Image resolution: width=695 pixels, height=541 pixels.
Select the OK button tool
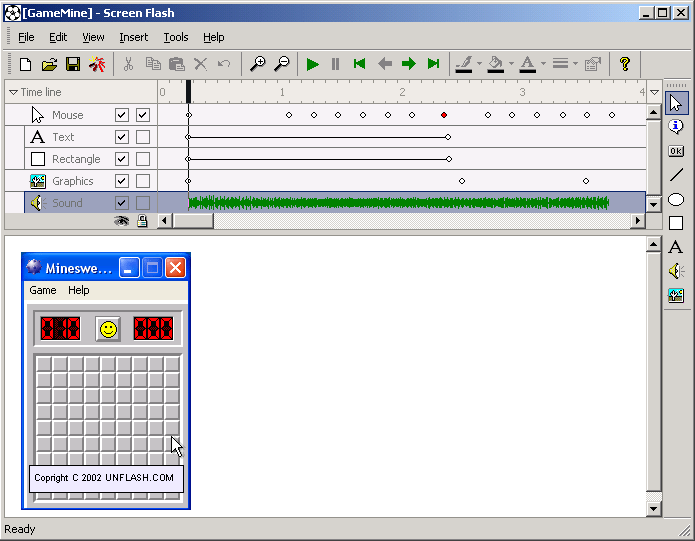click(676, 151)
